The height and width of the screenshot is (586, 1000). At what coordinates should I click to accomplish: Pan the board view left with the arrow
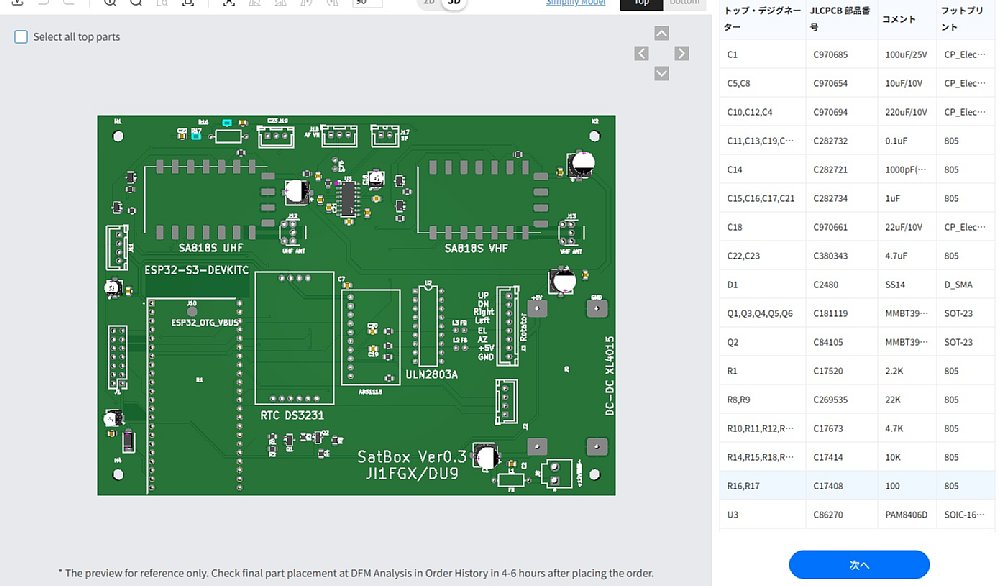click(642, 54)
